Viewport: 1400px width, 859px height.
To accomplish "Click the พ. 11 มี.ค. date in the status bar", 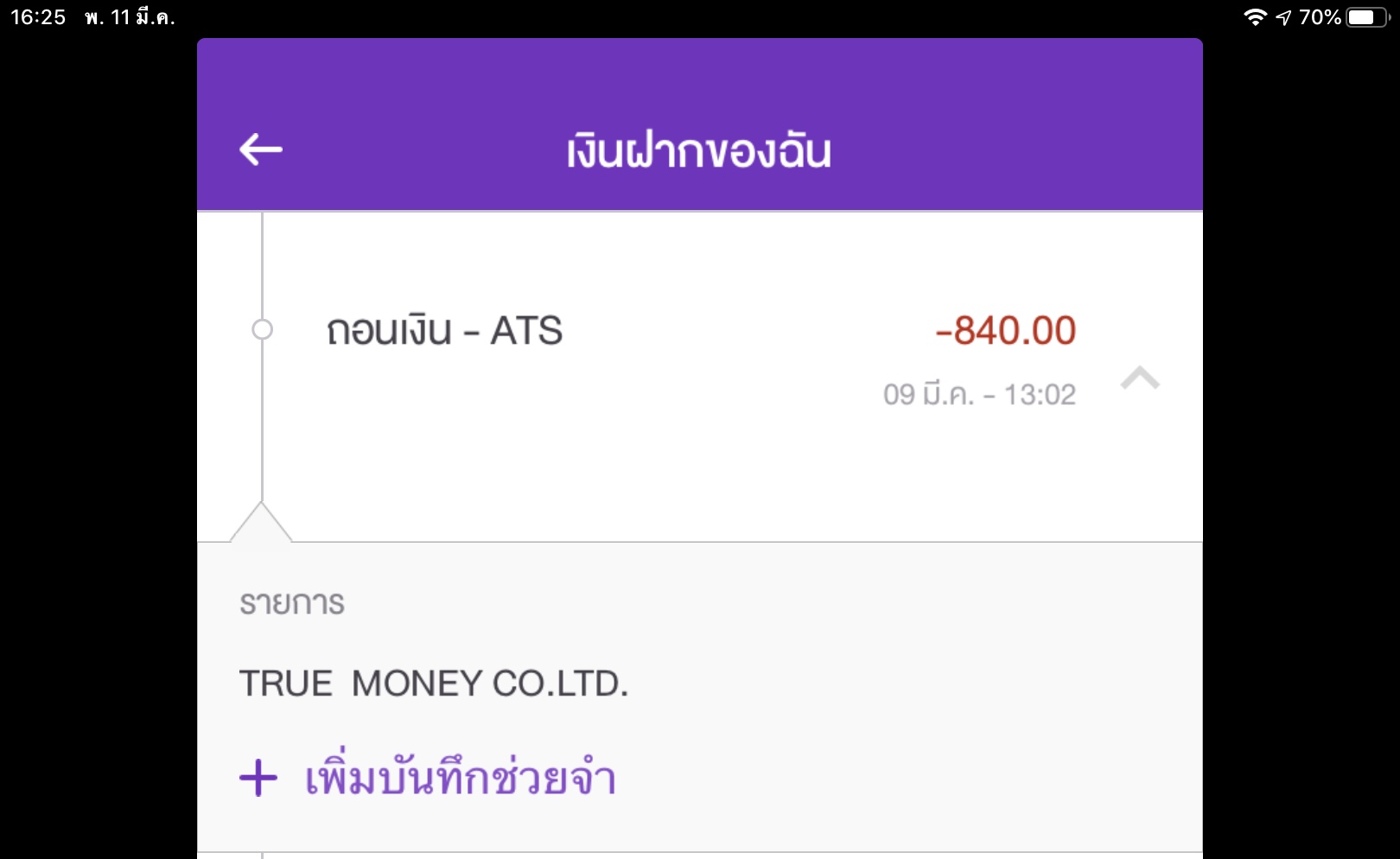I will pyautogui.click(x=130, y=17).
